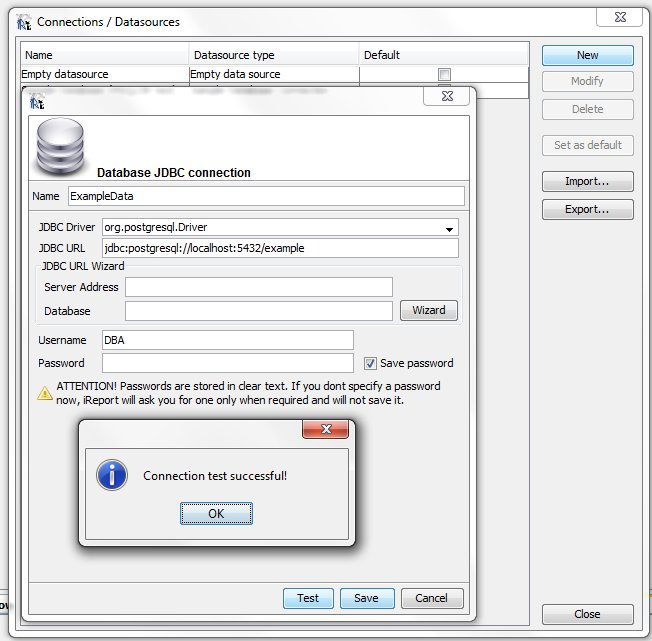Select the Empty datasource table row
This screenshot has height=641, width=652.
105,74
